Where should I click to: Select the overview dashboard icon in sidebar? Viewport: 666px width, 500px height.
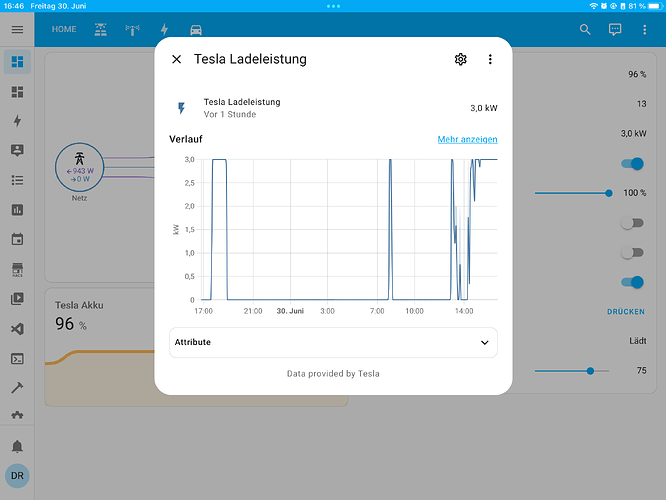[x=17, y=62]
